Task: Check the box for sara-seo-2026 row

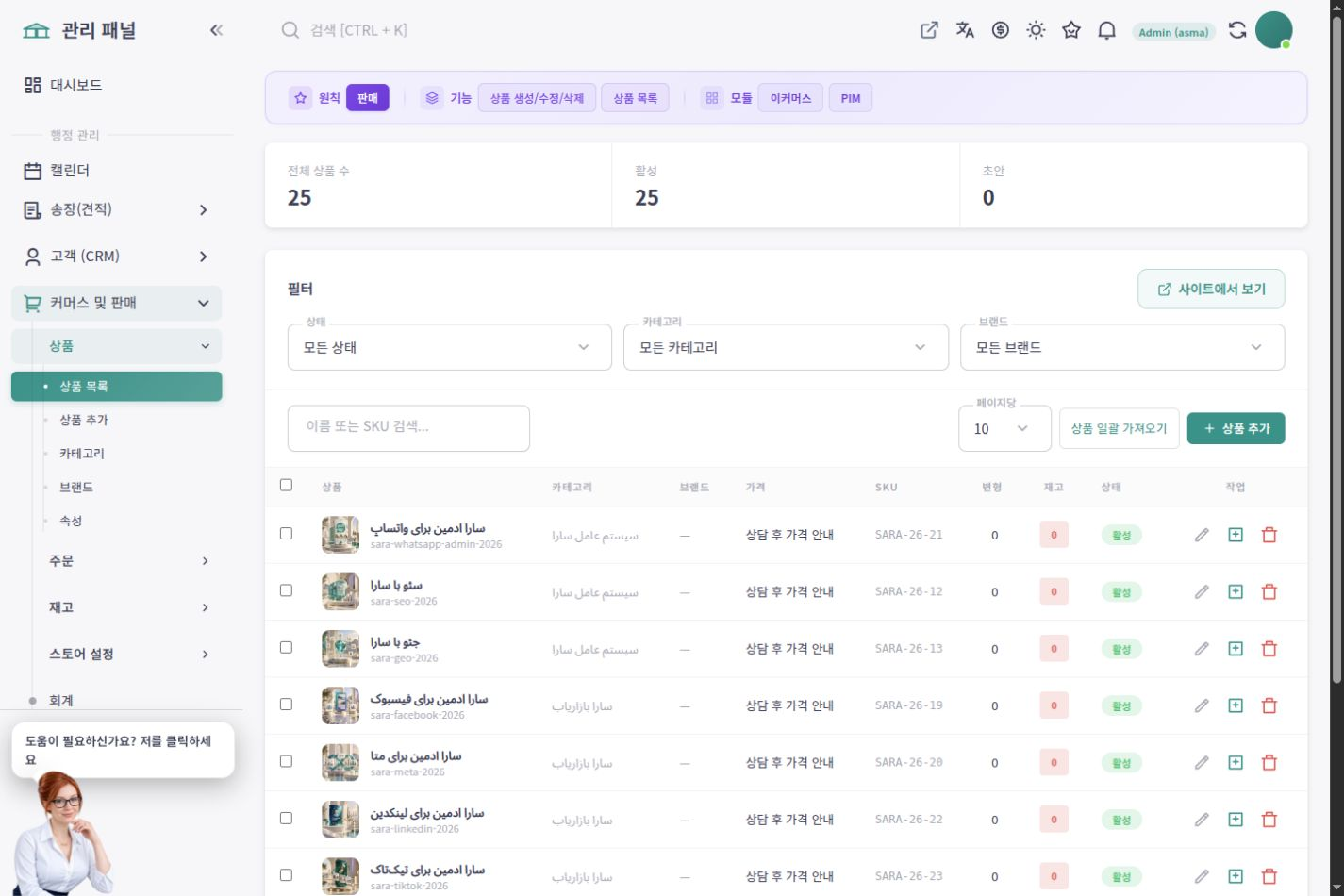Action: point(287,590)
